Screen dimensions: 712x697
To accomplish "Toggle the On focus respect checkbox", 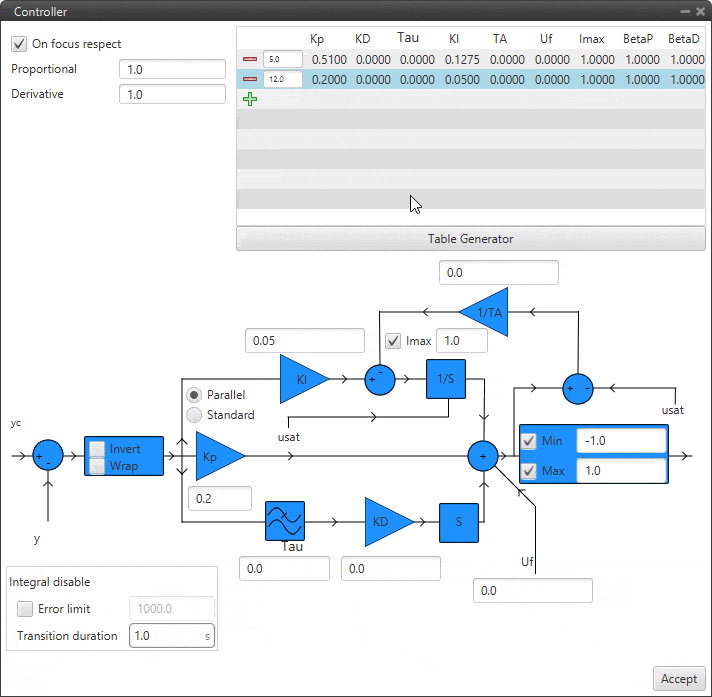I will [x=19, y=44].
